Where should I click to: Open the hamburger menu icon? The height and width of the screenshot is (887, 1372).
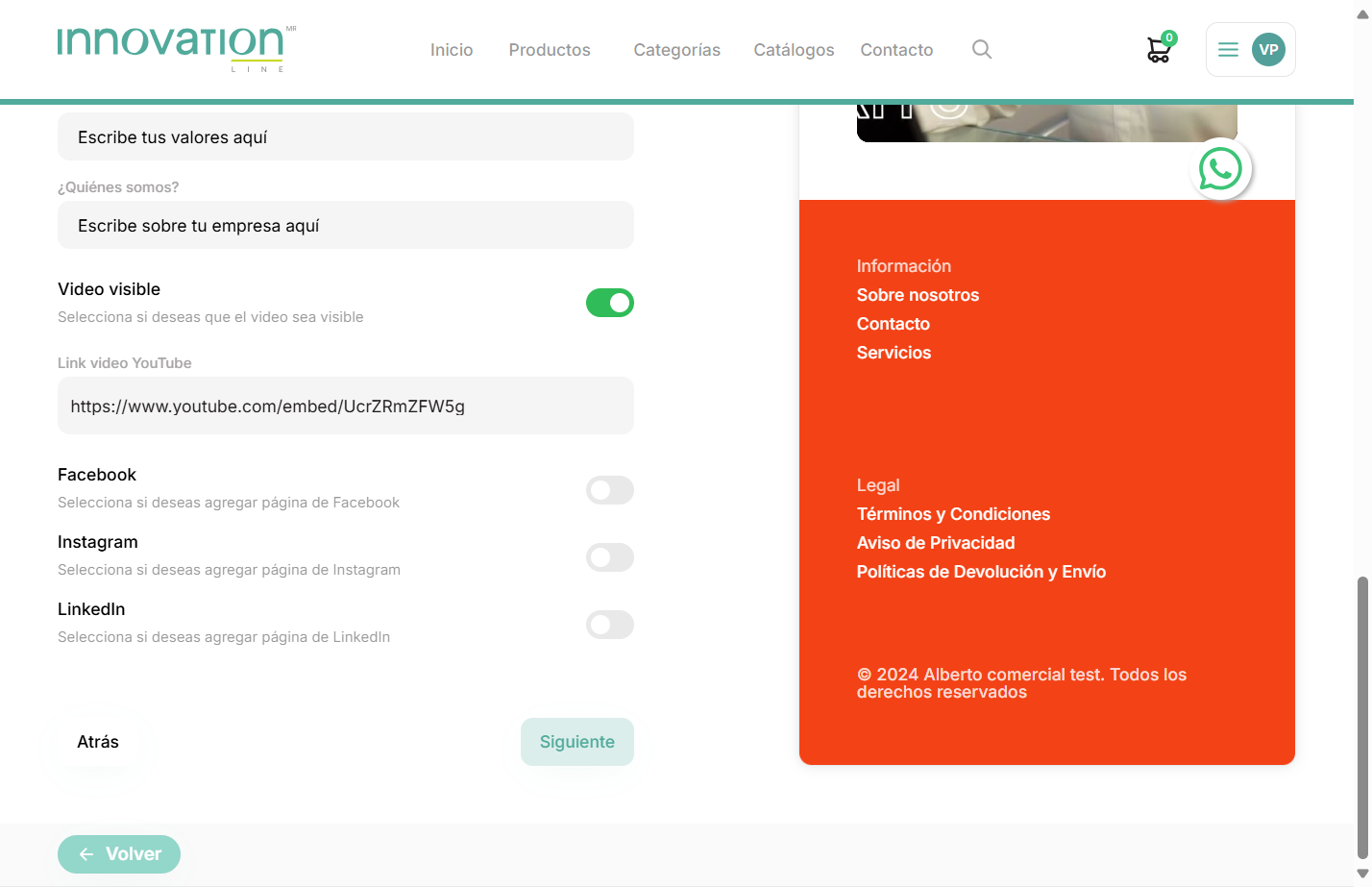[x=1228, y=50]
